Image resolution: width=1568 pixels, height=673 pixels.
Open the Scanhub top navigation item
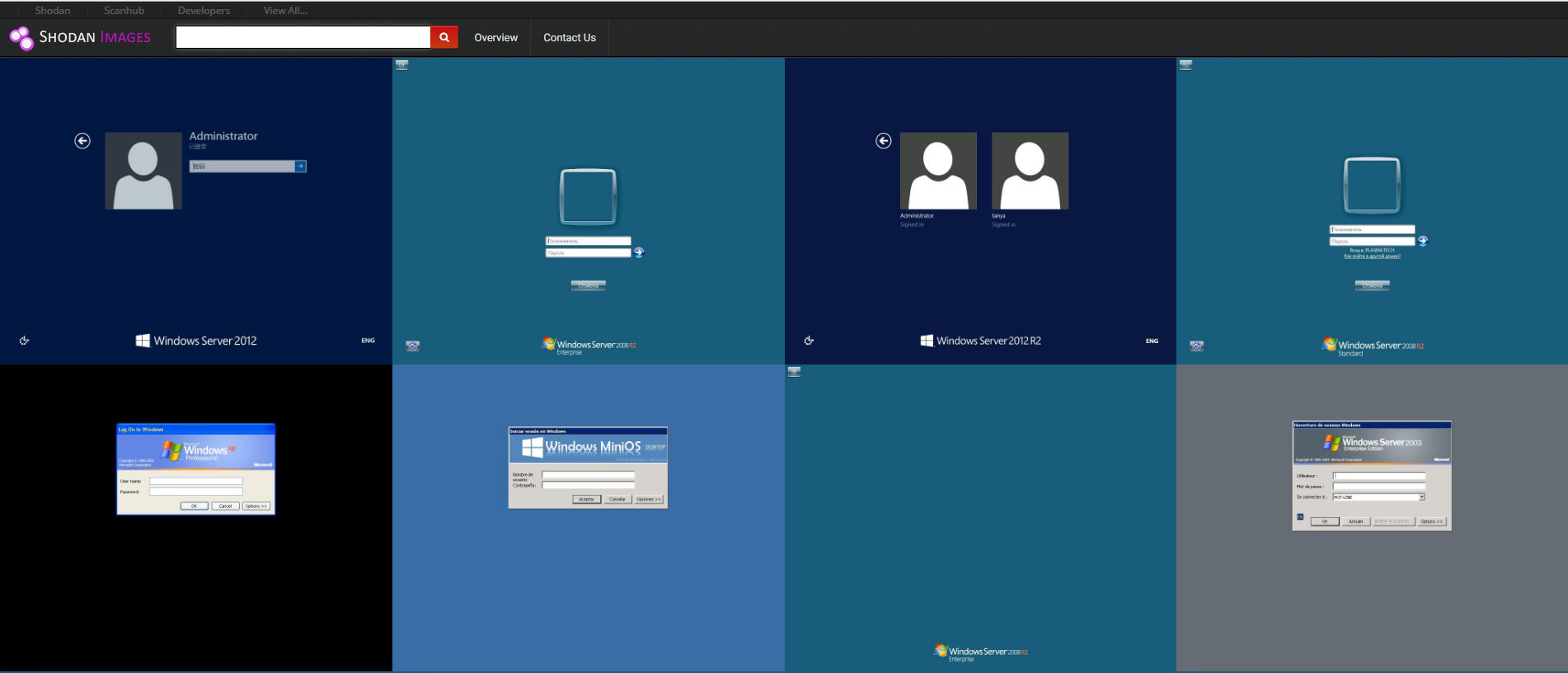click(x=124, y=11)
